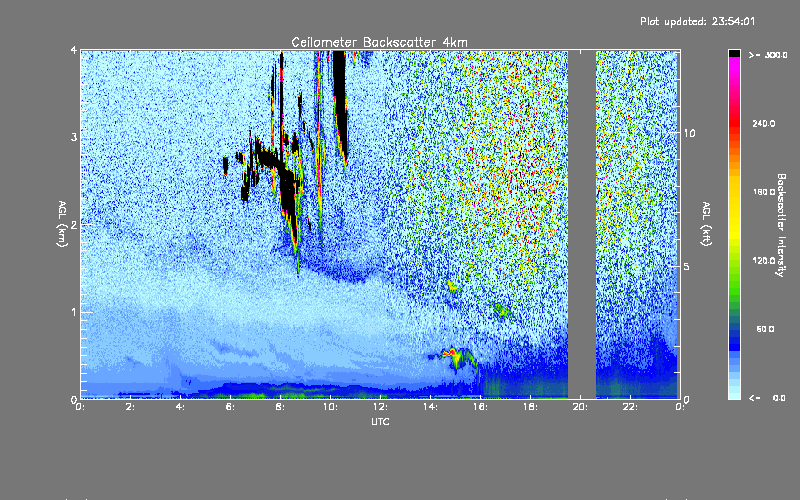Click the '>= 300.0' colorbar label
Viewport: 800px width, 500px height.
click(x=768, y=55)
